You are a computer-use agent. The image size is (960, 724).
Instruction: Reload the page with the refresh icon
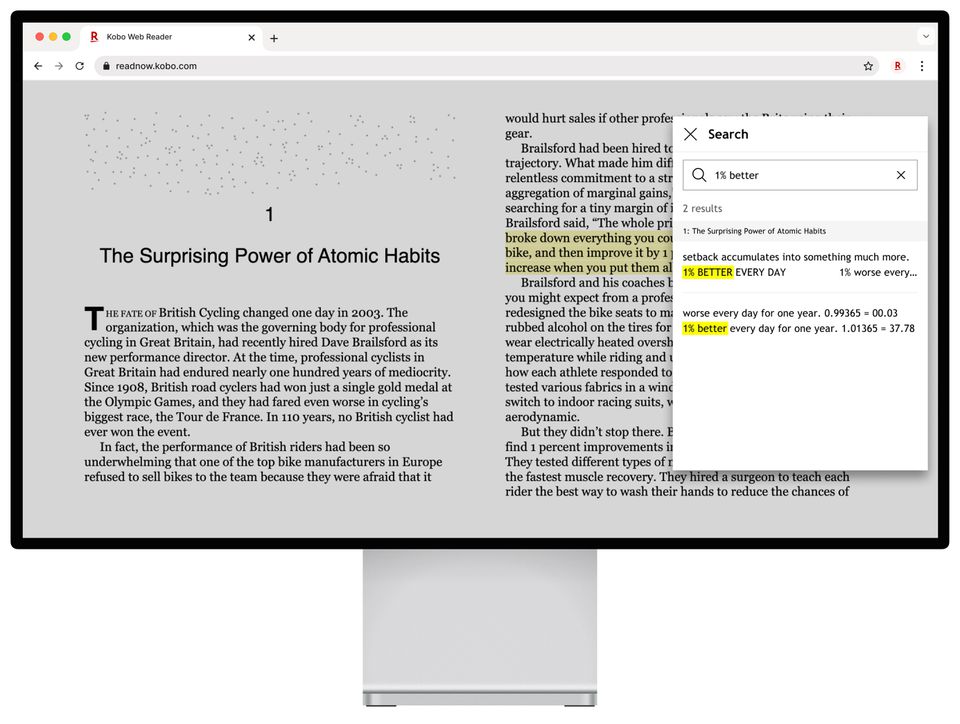coord(80,66)
